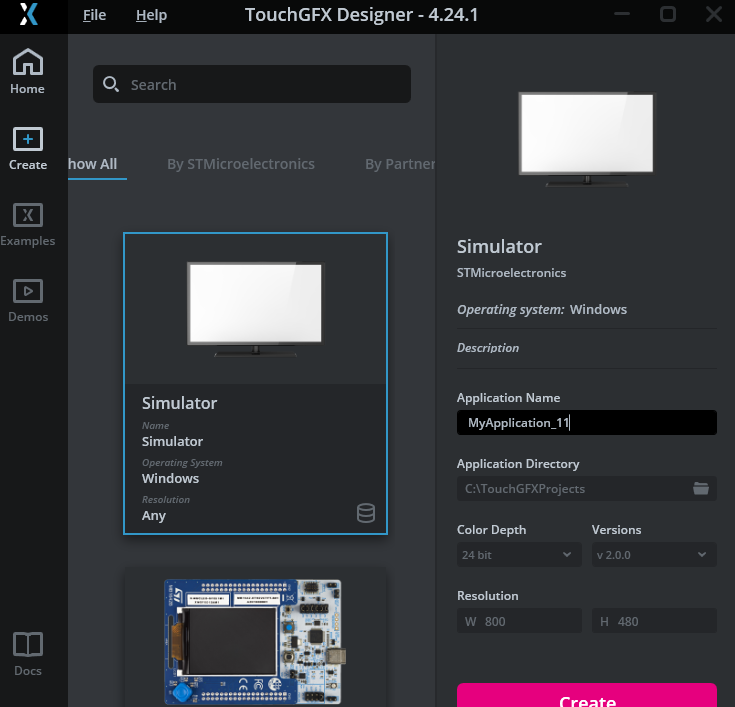The width and height of the screenshot is (735, 707).
Task: Click the Application Directory path field
Action: (586, 489)
